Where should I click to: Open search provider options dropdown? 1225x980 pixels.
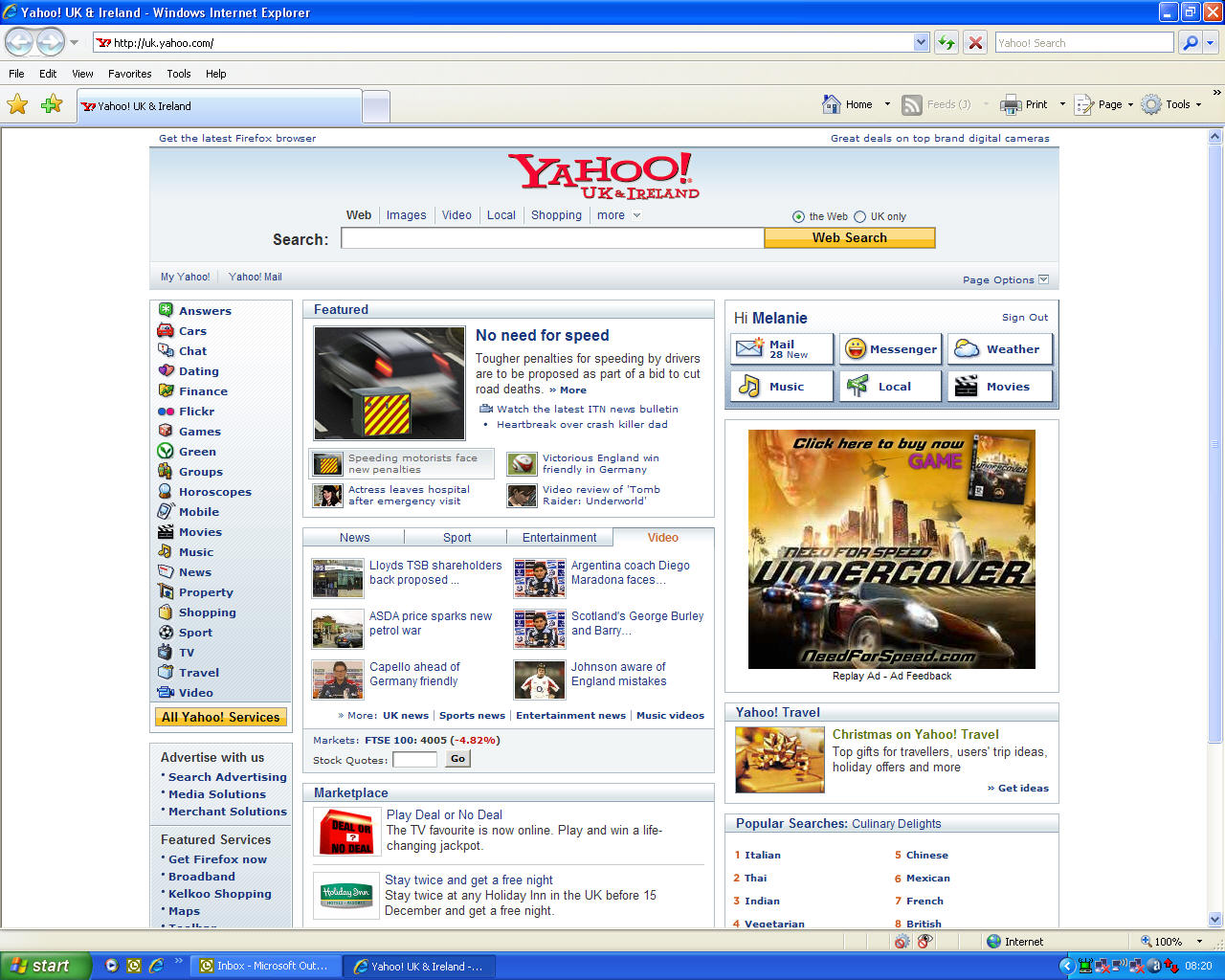[x=1210, y=42]
